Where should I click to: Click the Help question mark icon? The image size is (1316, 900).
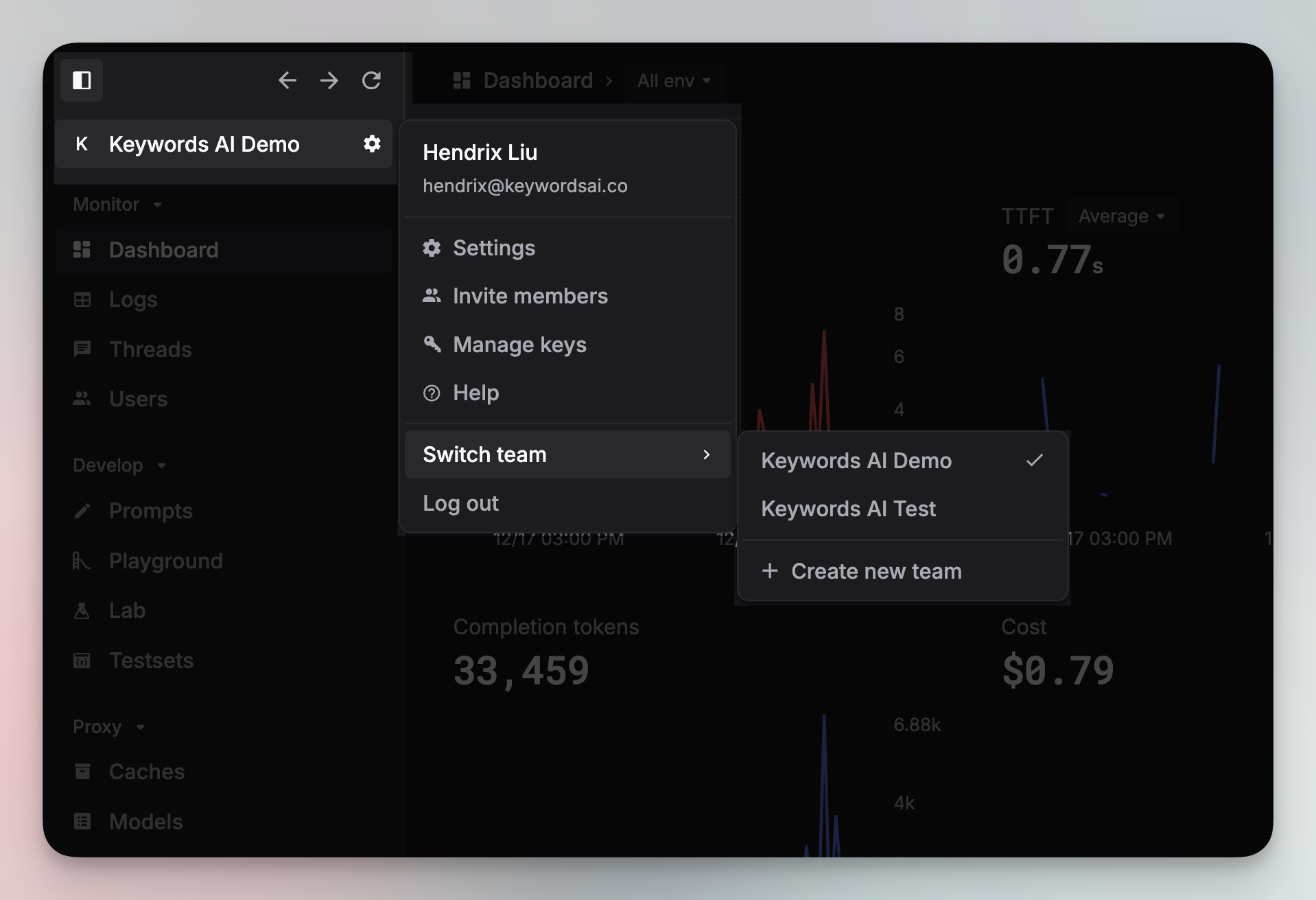point(432,393)
